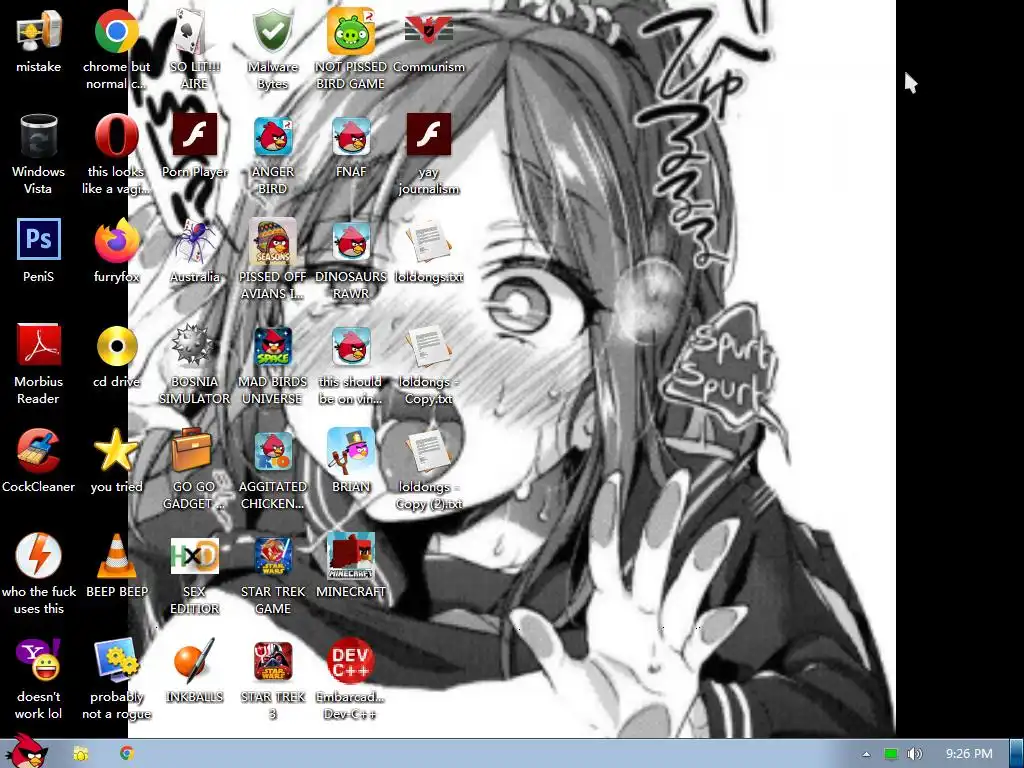Click the green tray status icon
This screenshot has height=768, width=1024.
[x=891, y=754]
